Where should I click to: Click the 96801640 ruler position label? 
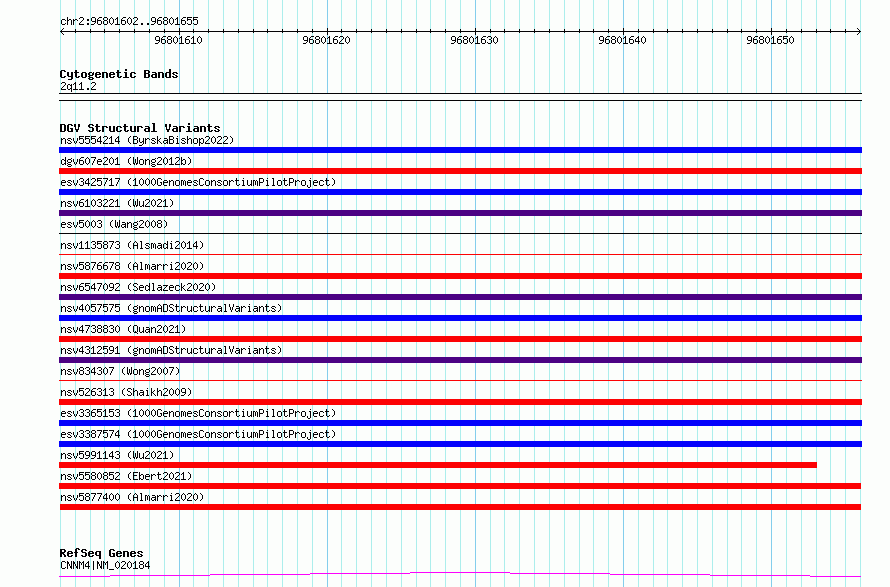622,40
